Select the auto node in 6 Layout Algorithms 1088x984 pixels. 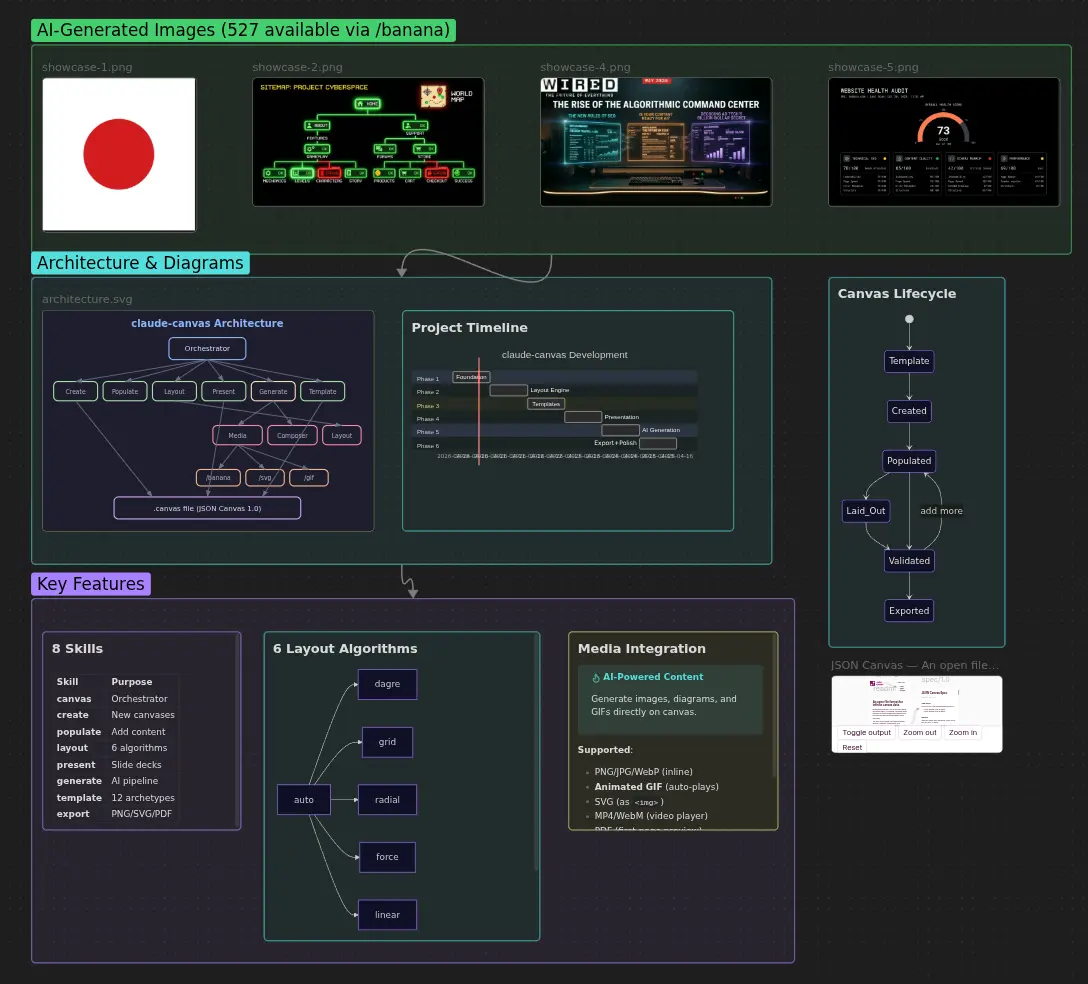303,799
